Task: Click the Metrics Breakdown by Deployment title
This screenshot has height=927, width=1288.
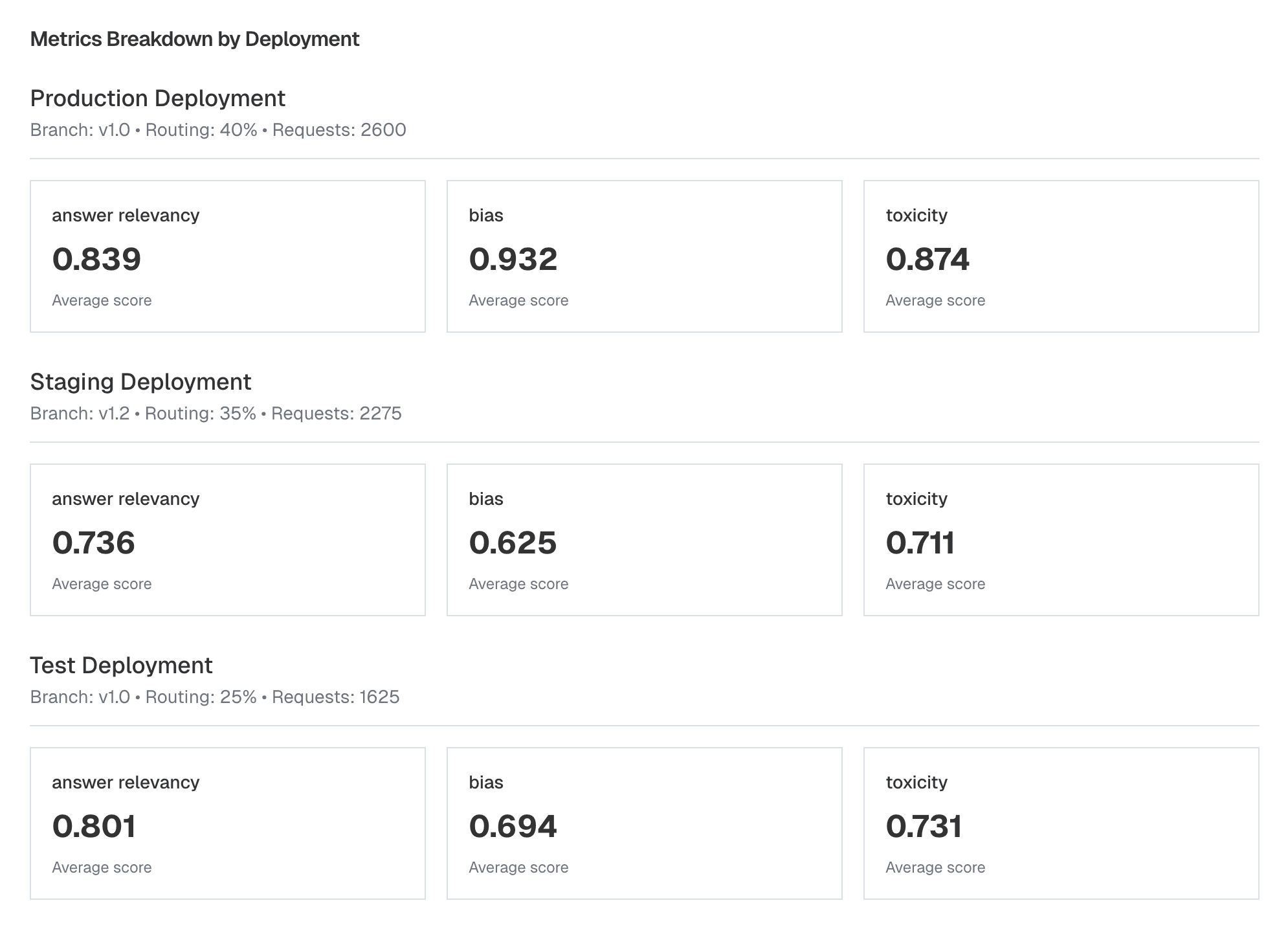Action: click(194, 39)
